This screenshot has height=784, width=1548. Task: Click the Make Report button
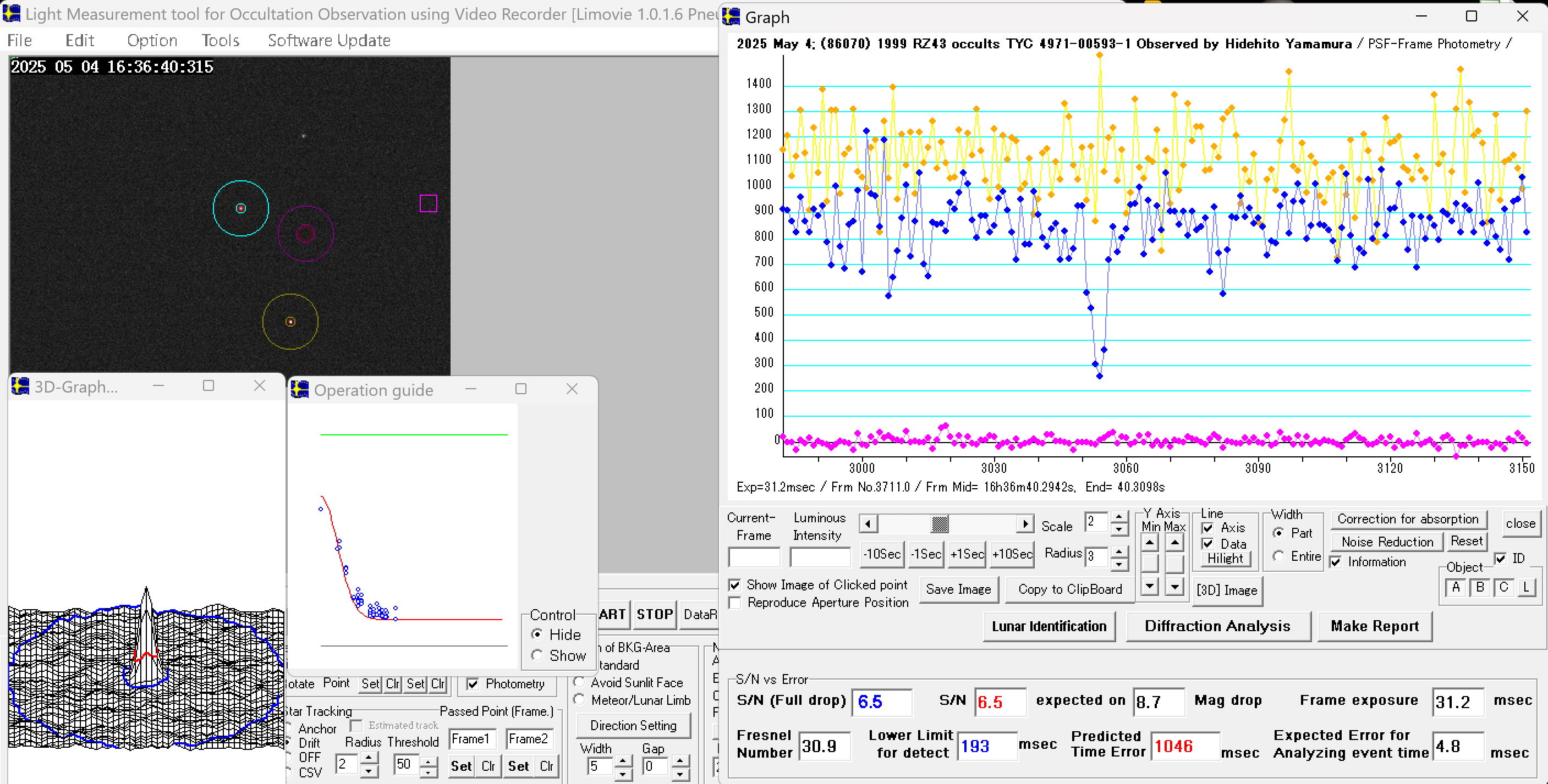pyautogui.click(x=1374, y=626)
